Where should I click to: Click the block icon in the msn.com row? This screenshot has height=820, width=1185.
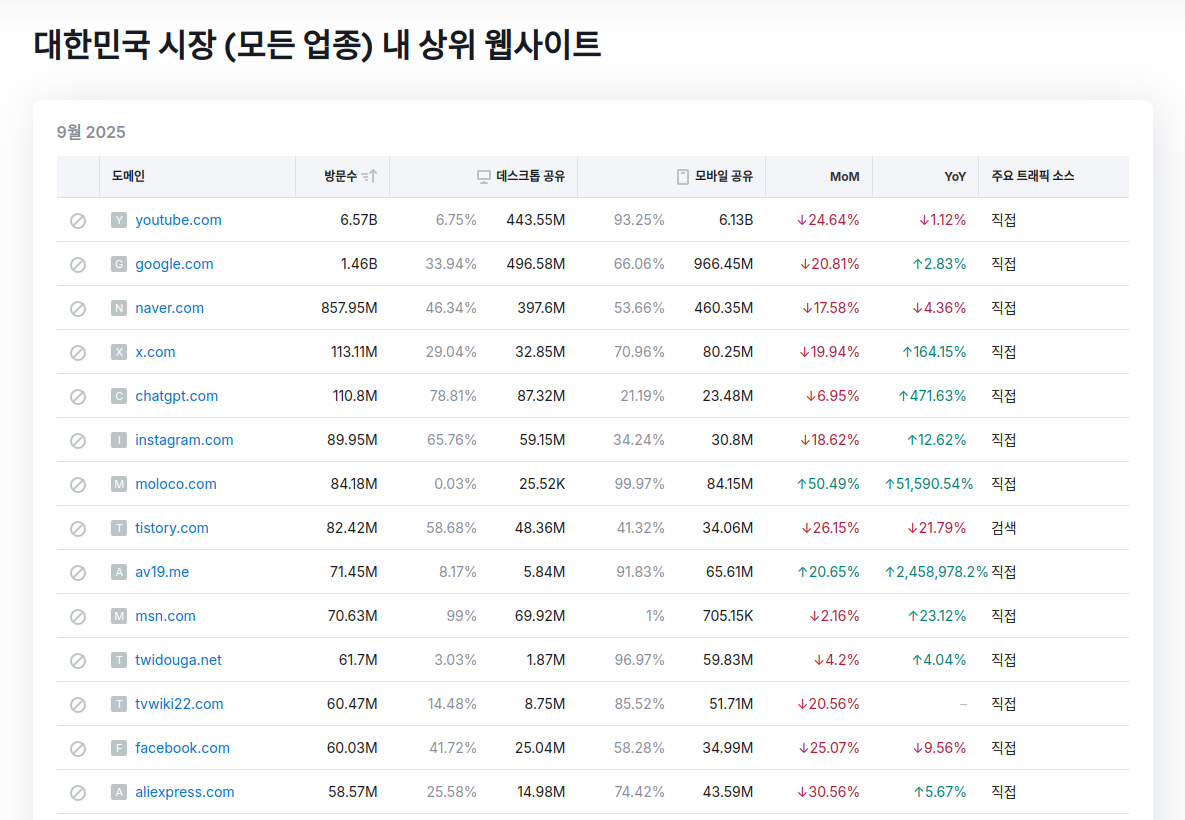(x=78, y=617)
